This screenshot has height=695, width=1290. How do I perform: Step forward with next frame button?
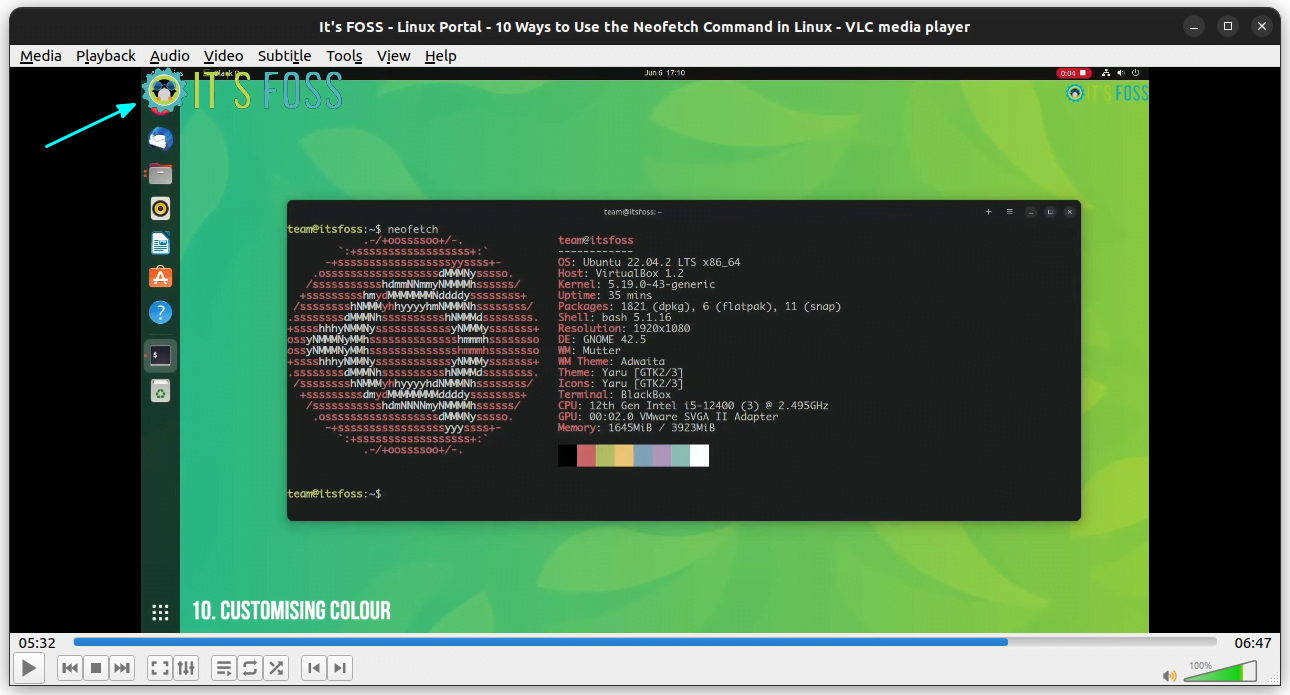(x=340, y=668)
